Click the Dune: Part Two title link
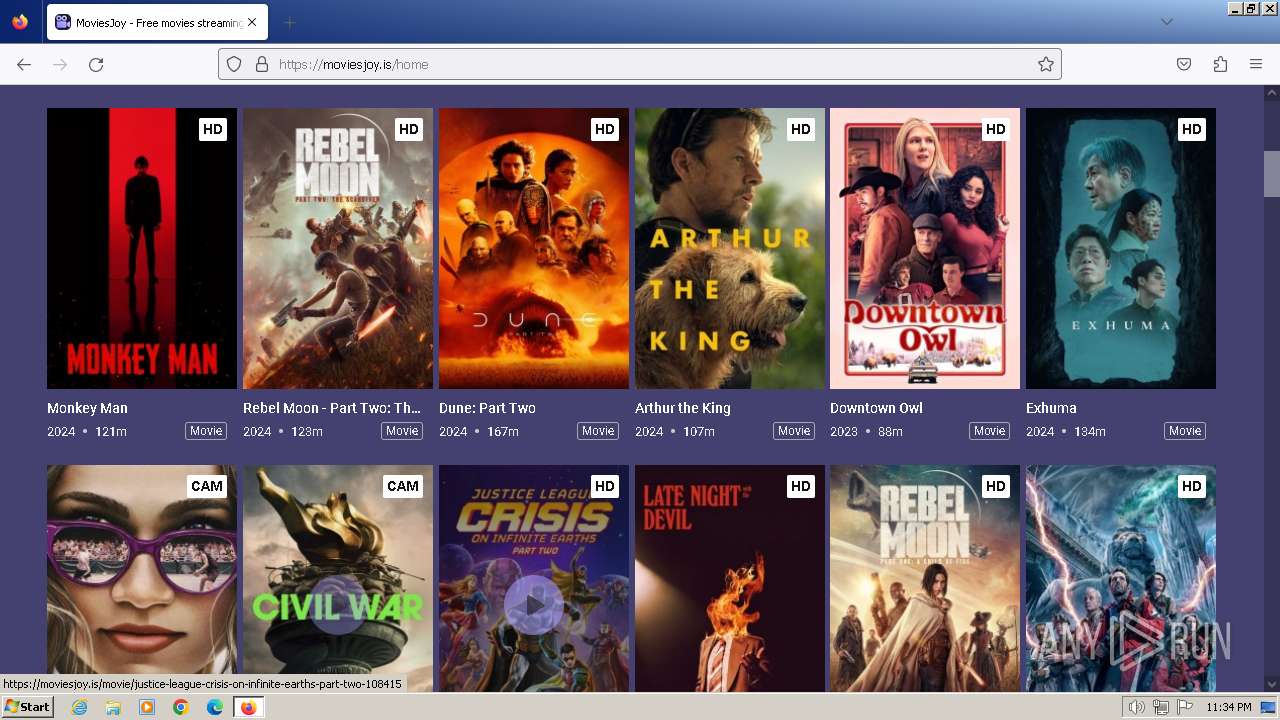This screenshot has height=720, width=1280. tap(487, 408)
